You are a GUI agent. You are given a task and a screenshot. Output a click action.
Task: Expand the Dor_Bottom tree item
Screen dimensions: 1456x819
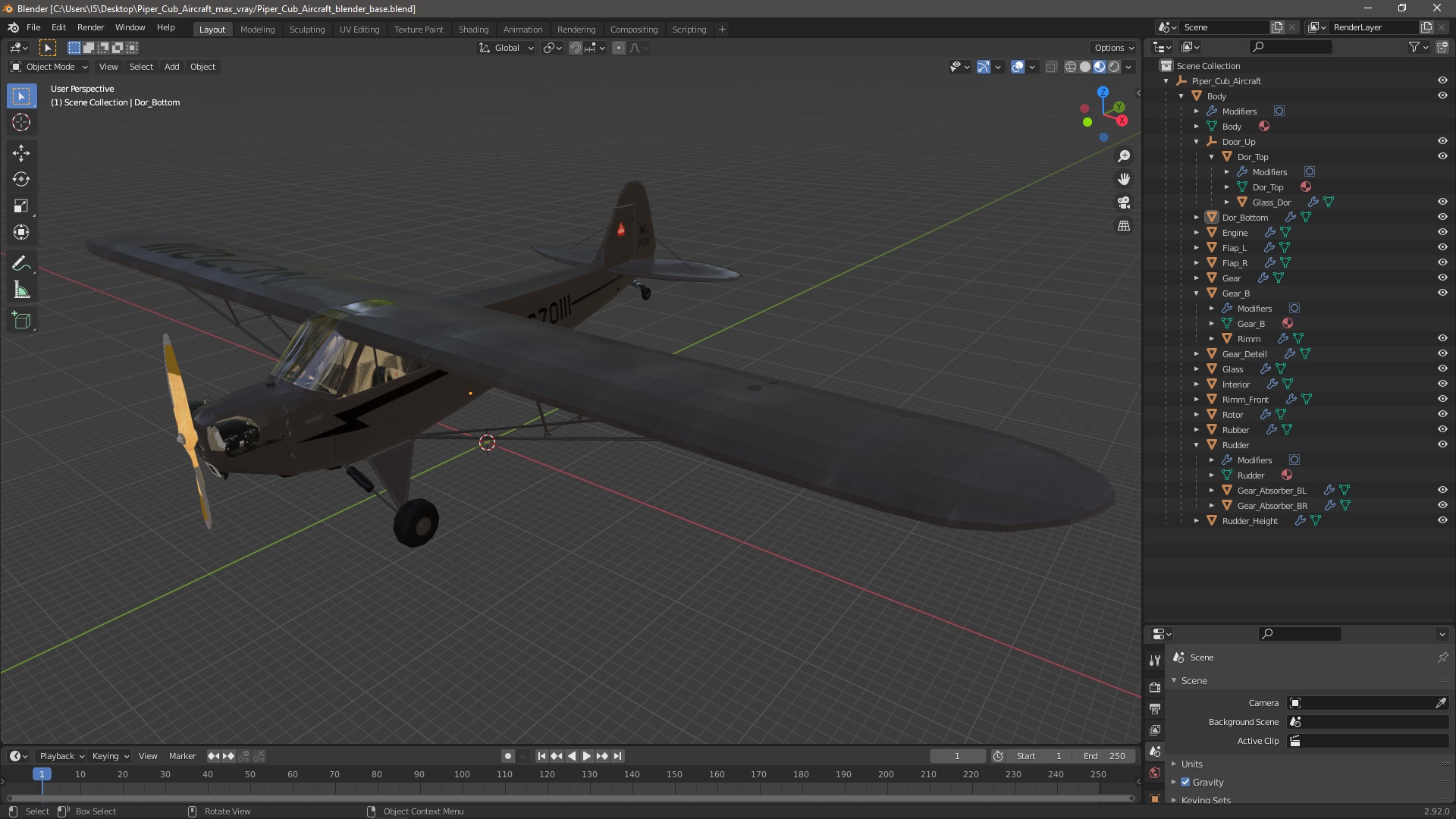1197,218
